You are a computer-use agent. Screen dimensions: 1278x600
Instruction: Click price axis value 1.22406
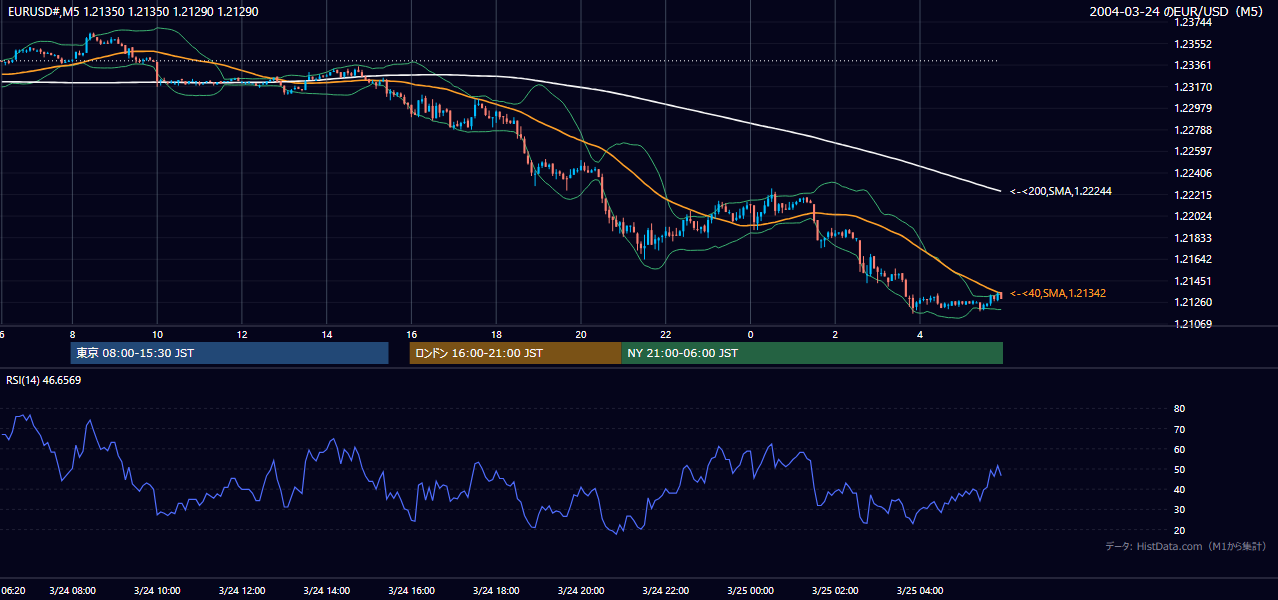(x=1191, y=173)
